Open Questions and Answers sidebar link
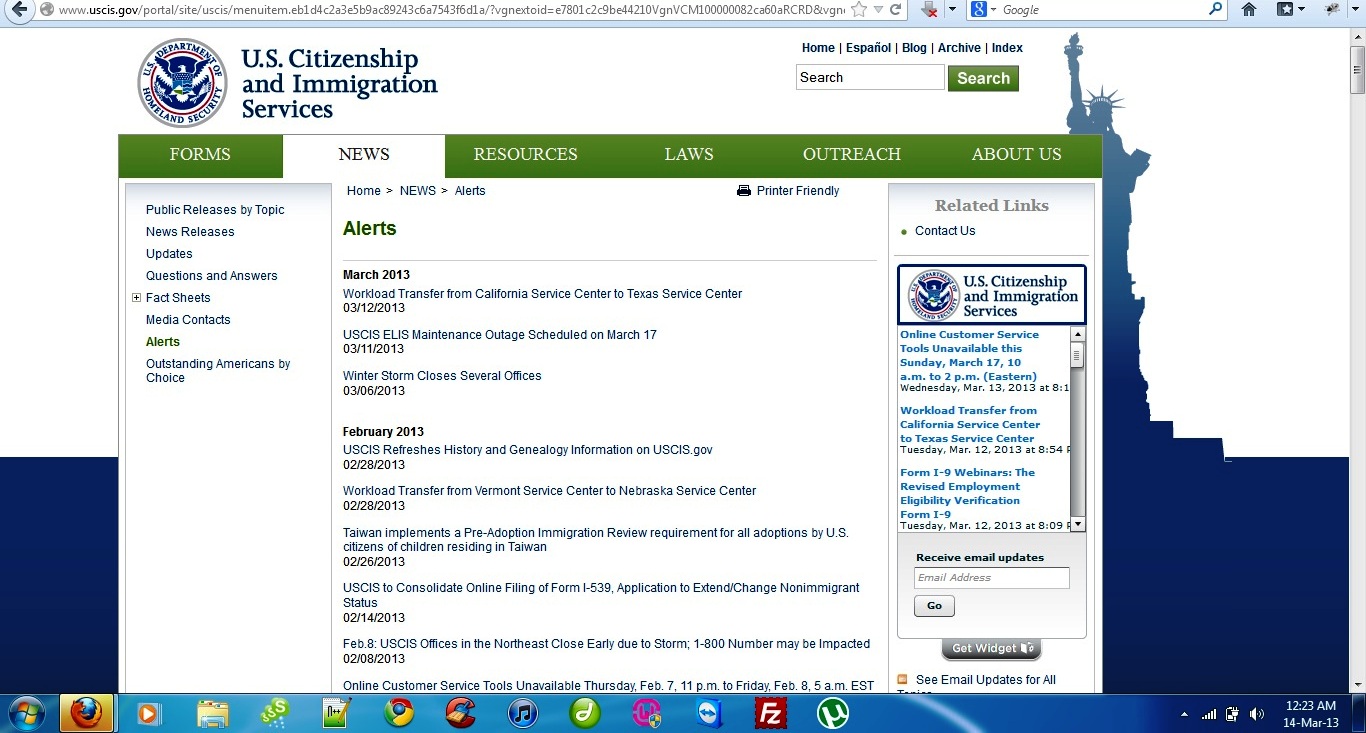This screenshot has width=1366, height=733. coord(212,276)
